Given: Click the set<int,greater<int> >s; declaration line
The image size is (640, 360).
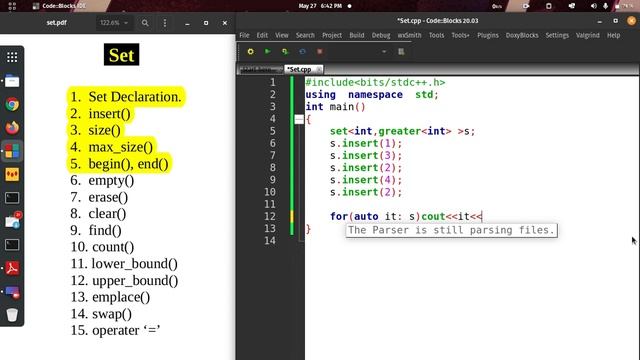Looking at the screenshot, I should [x=402, y=131].
